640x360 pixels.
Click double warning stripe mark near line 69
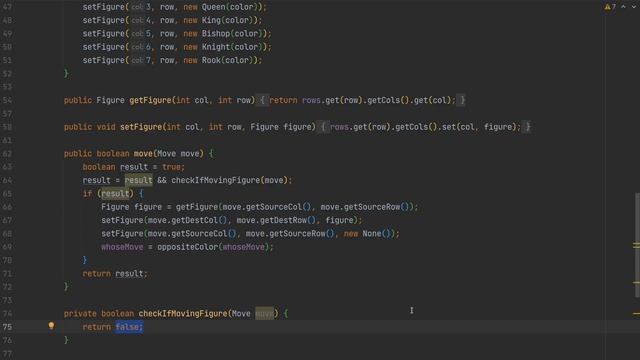[x=636, y=245]
